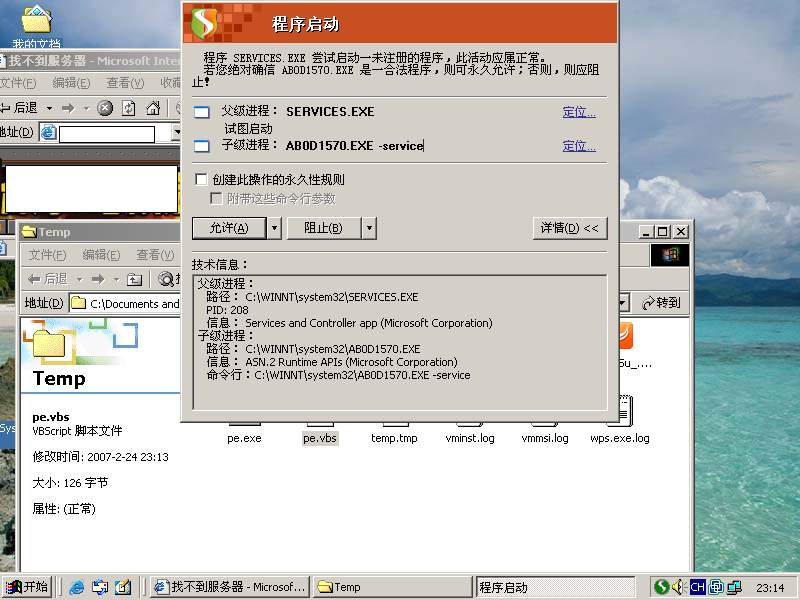Open 编辑(E) menu in Temp window
The image size is (800, 600).
tap(101, 255)
